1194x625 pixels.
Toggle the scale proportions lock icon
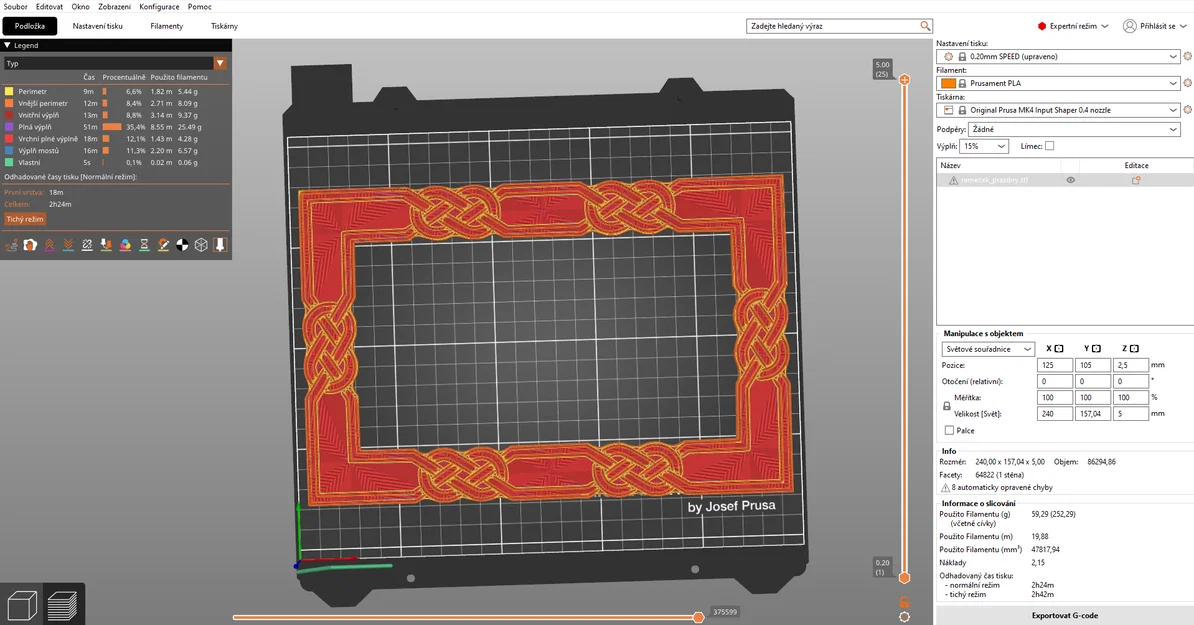[947, 406]
